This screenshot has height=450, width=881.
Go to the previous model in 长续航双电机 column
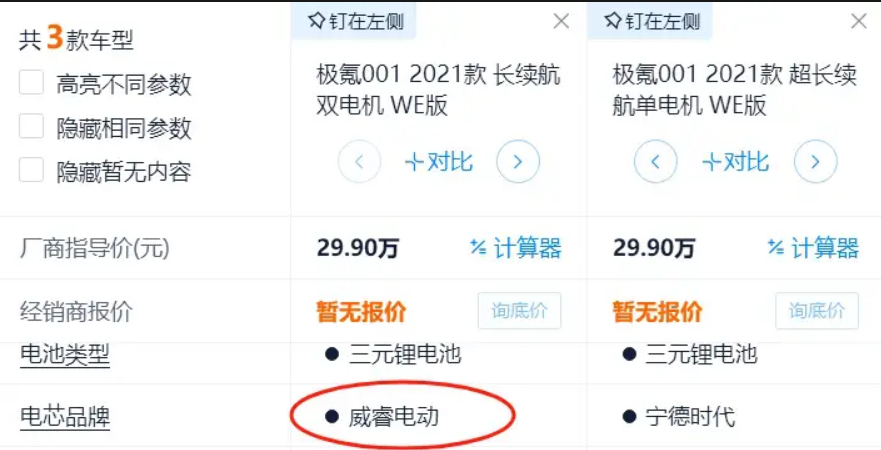(360, 162)
